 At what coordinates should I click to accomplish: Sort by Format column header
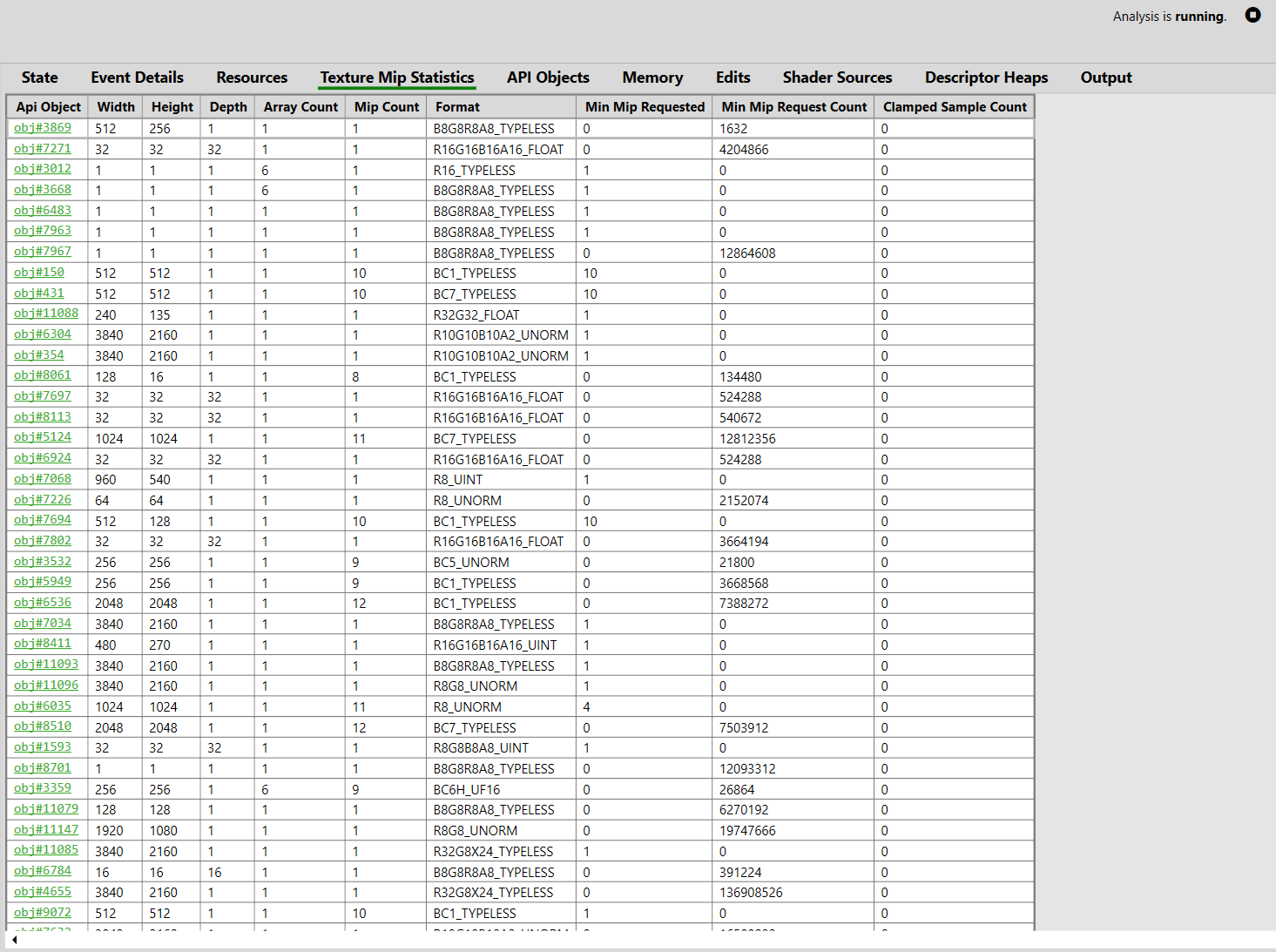pyautogui.click(x=502, y=107)
